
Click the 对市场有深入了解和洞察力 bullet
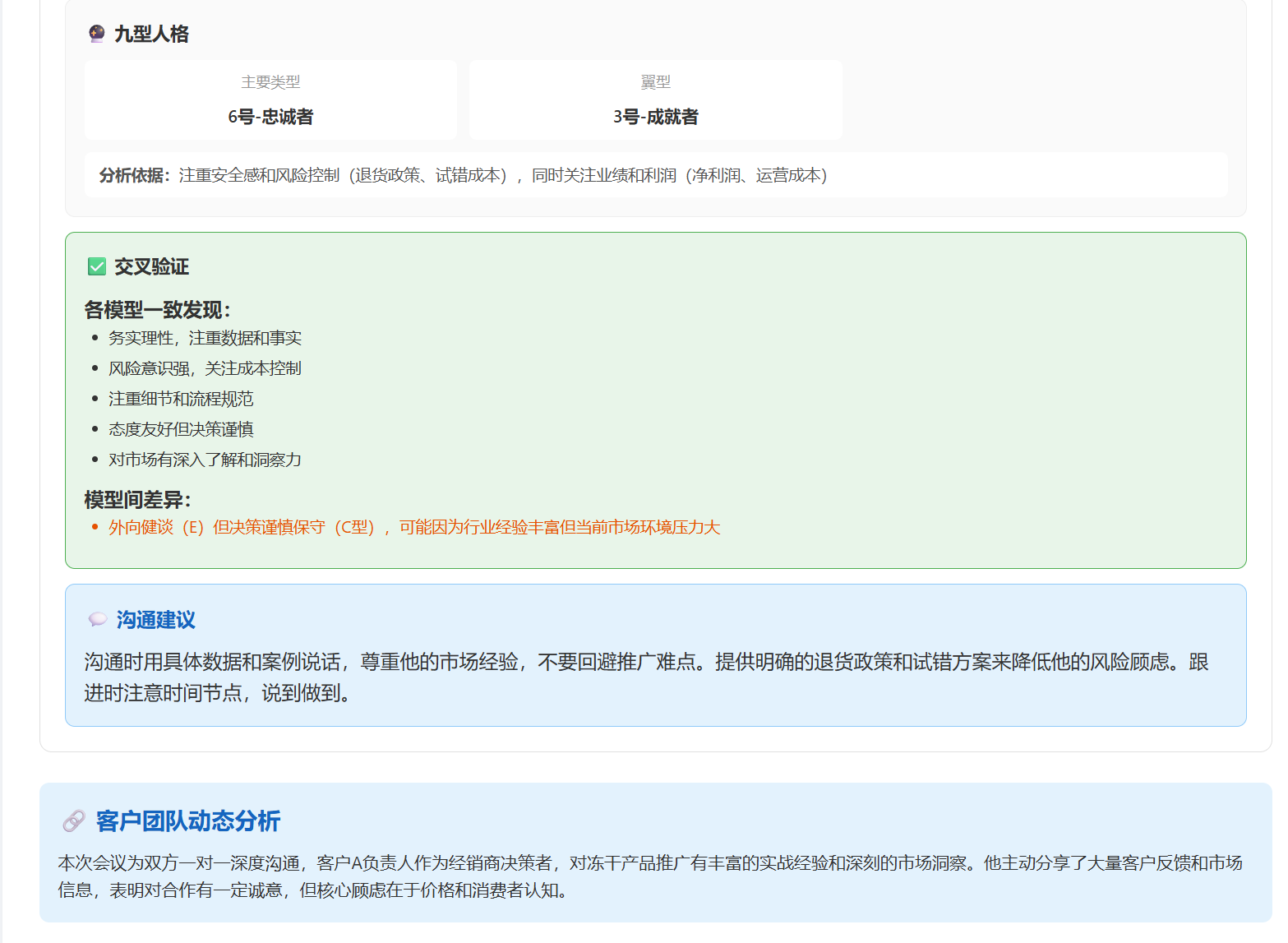coord(205,460)
